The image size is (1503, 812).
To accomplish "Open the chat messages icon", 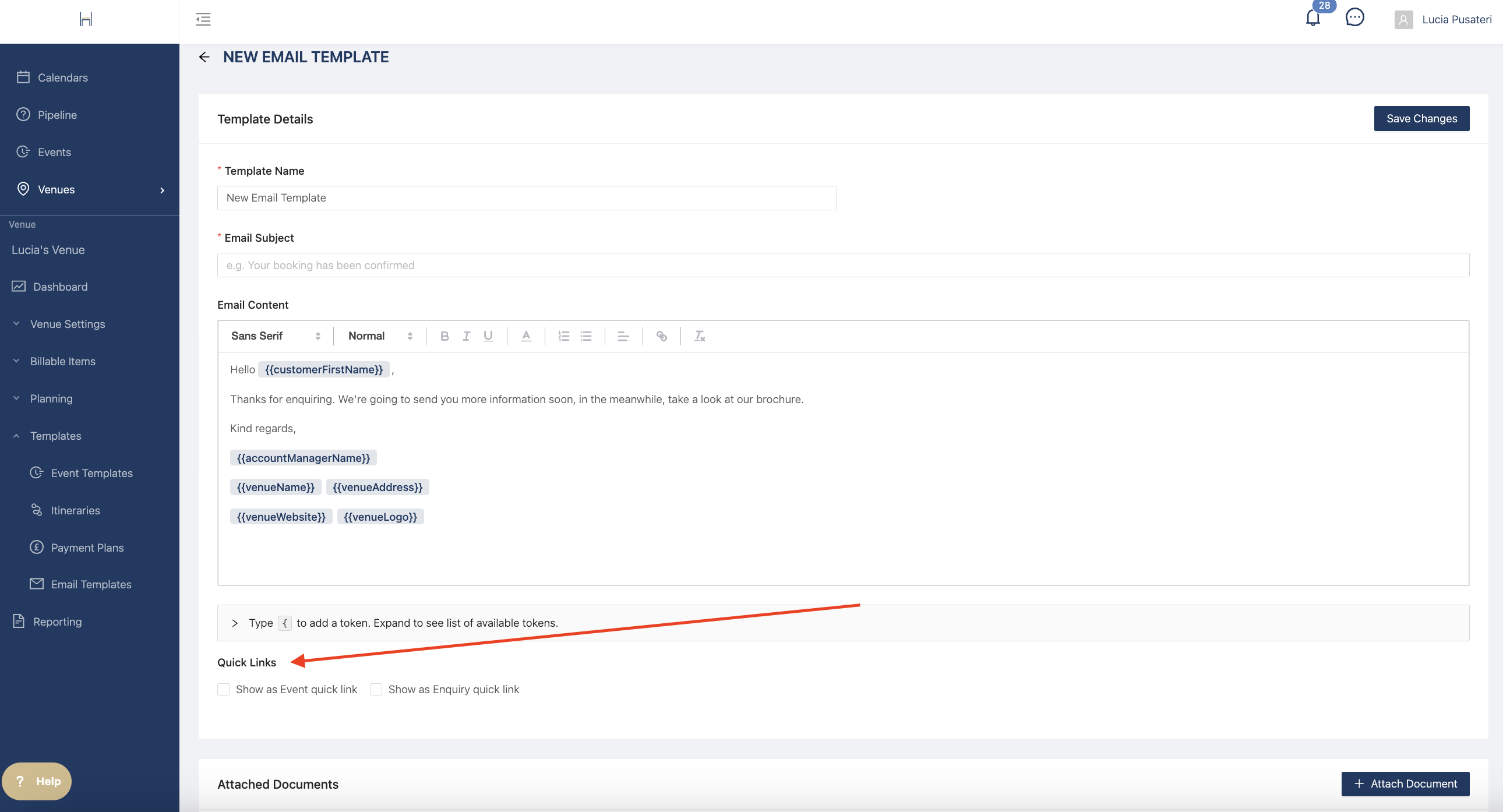I will [1354, 18].
